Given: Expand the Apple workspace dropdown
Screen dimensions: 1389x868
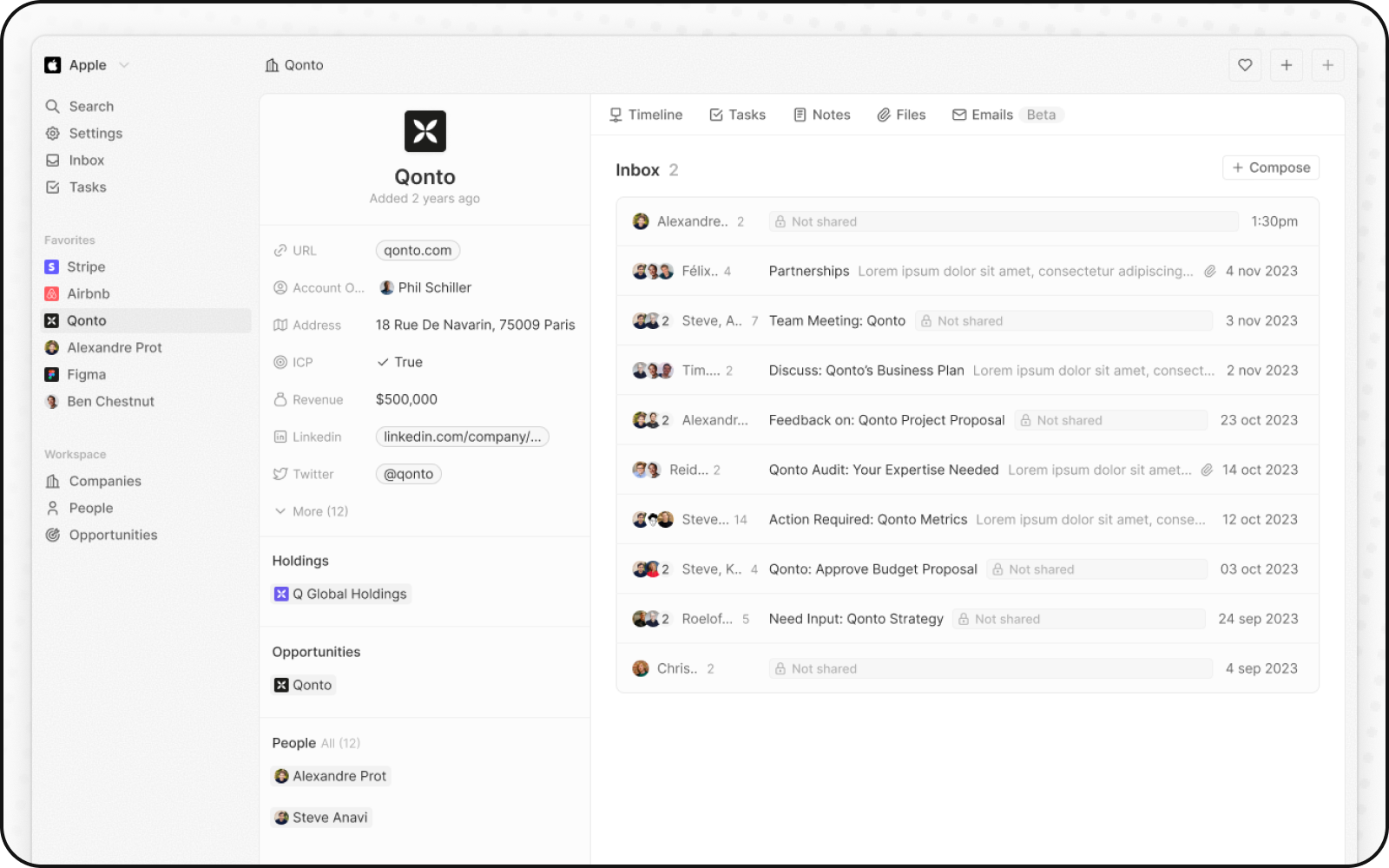Looking at the screenshot, I should (124, 65).
